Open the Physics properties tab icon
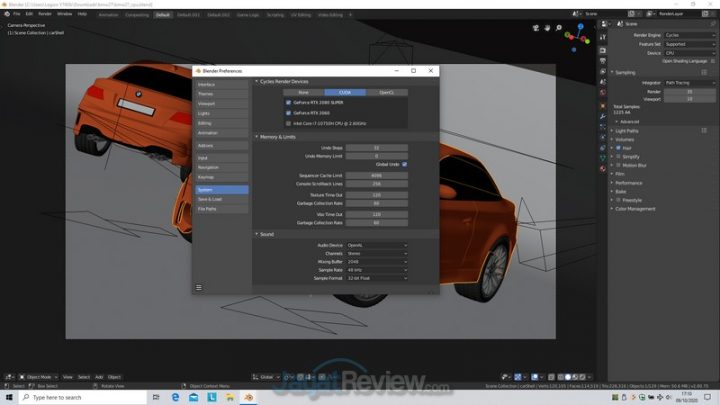This screenshot has height=405, width=720. (x=603, y=137)
